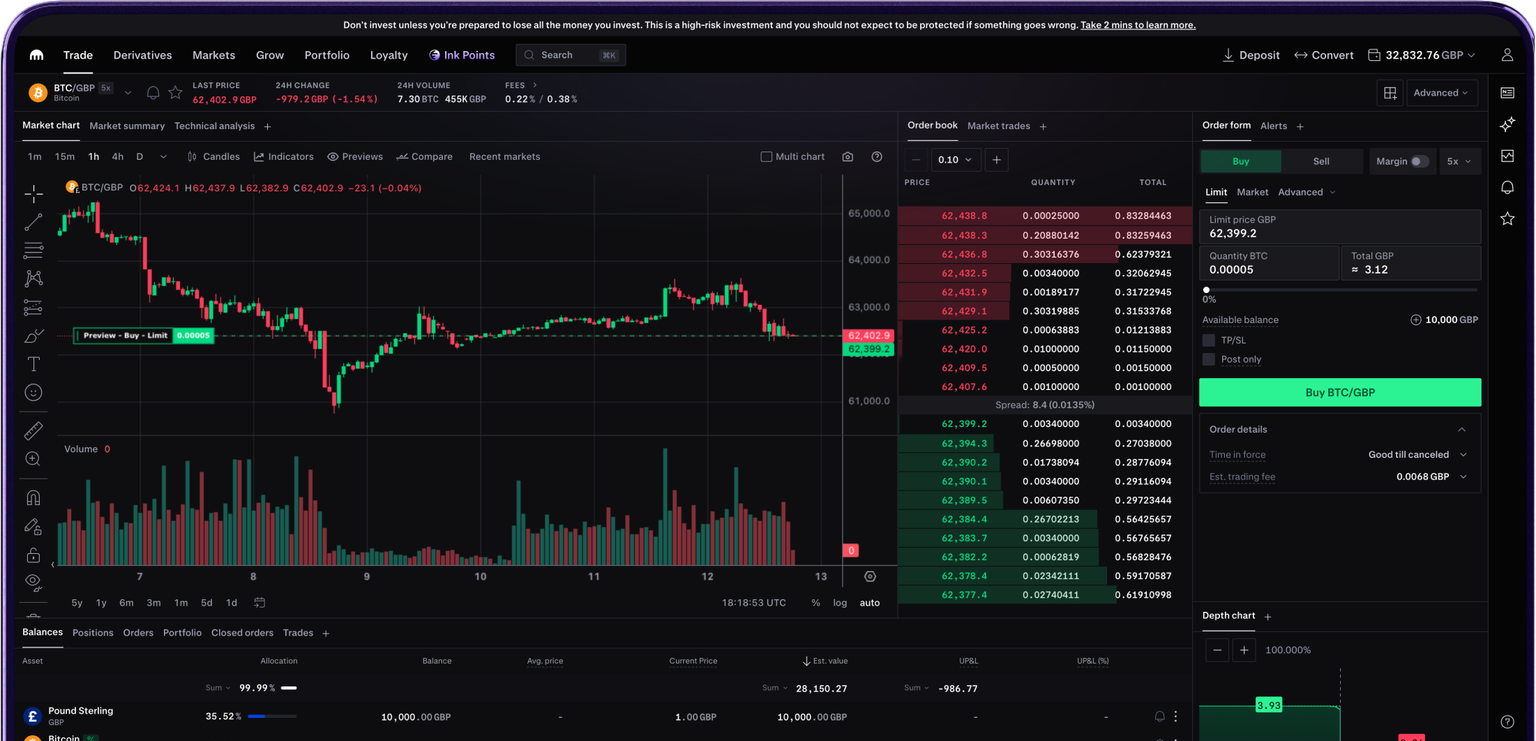Toggle log scale on the chart

[840, 603]
